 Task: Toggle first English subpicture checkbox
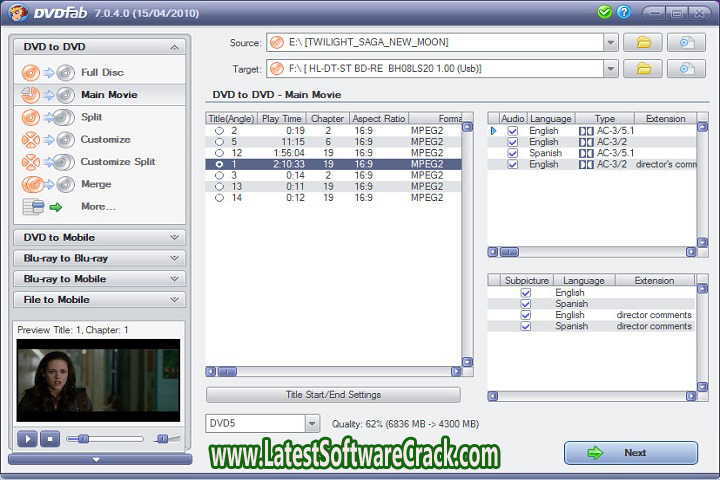526,293
